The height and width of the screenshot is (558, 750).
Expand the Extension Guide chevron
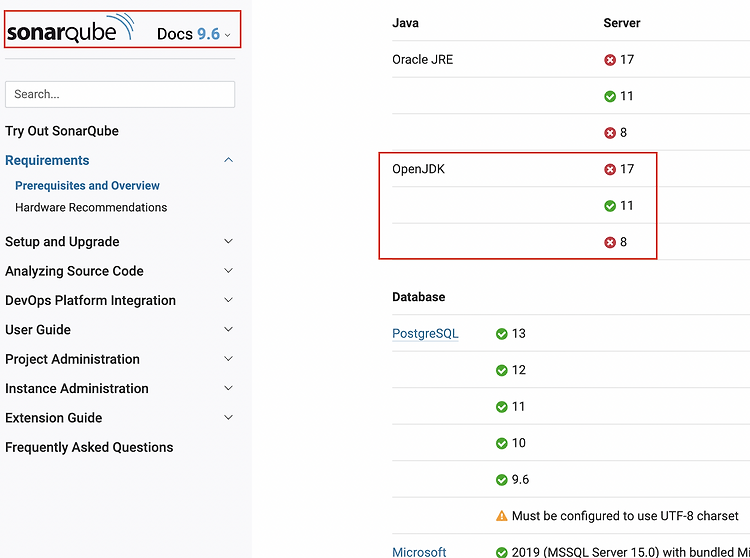tap(229, 417)
